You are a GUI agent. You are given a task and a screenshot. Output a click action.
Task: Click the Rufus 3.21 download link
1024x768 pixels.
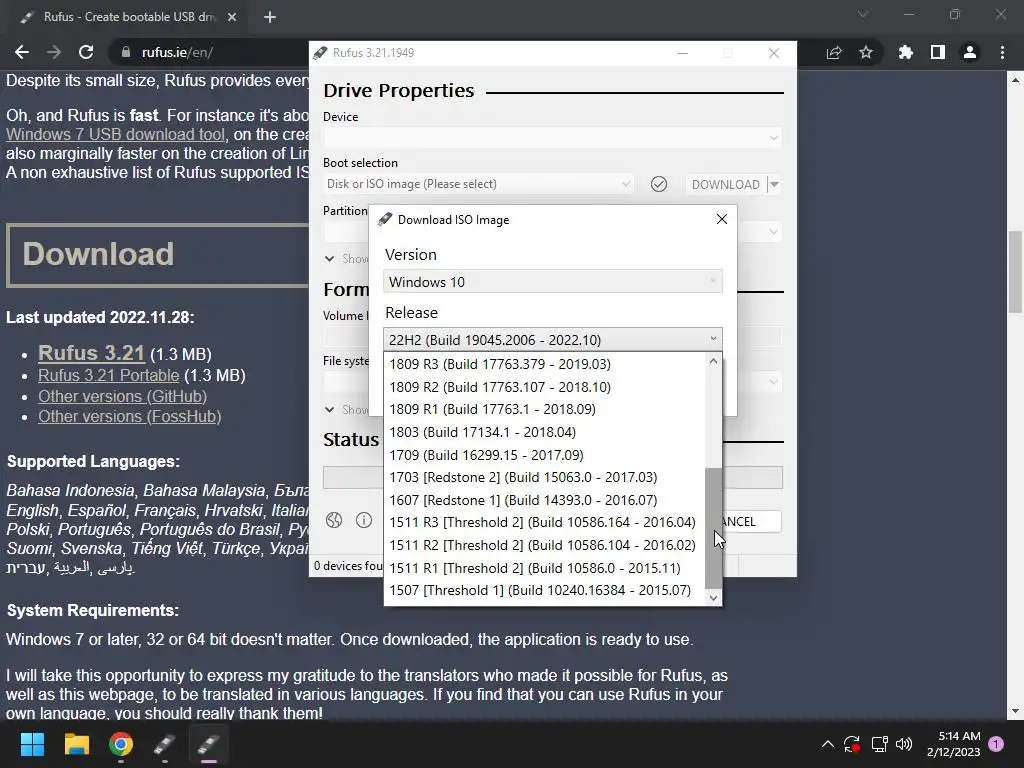pos(91,353)
